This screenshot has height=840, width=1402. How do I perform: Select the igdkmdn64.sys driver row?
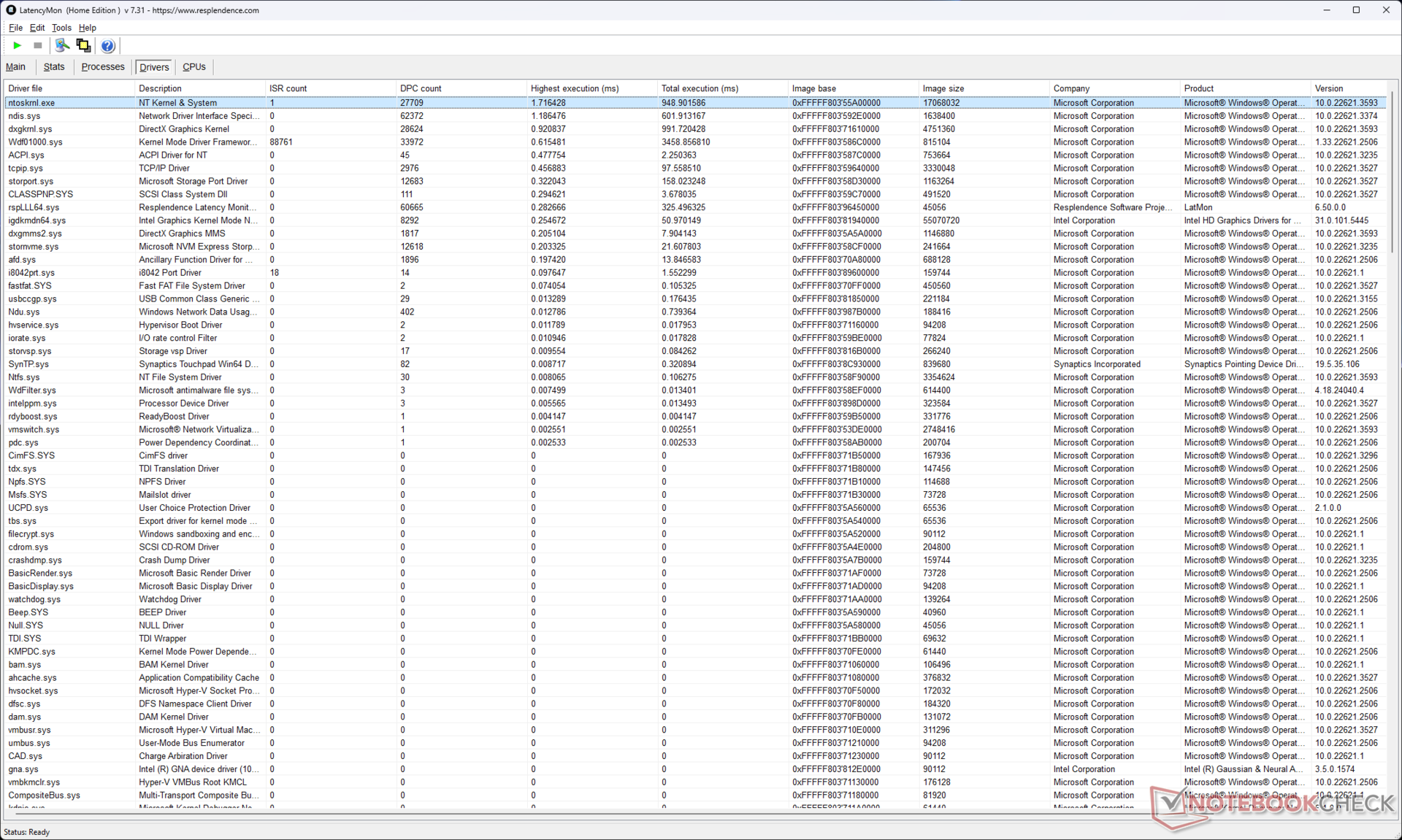[x=37, y=220]
